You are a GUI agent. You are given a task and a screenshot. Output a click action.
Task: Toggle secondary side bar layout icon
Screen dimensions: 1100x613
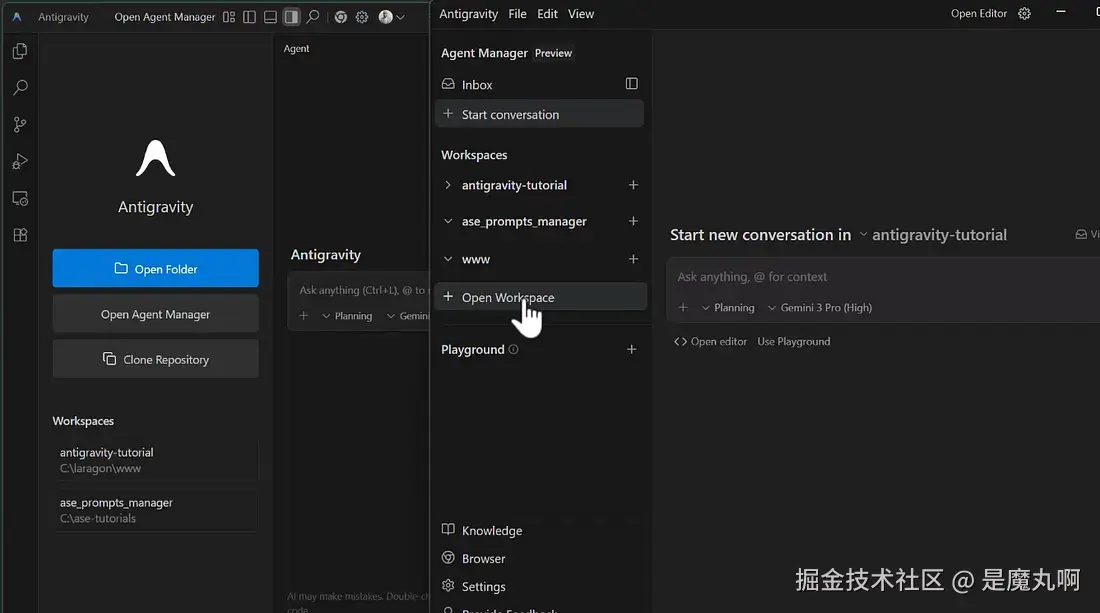[291, 17]
